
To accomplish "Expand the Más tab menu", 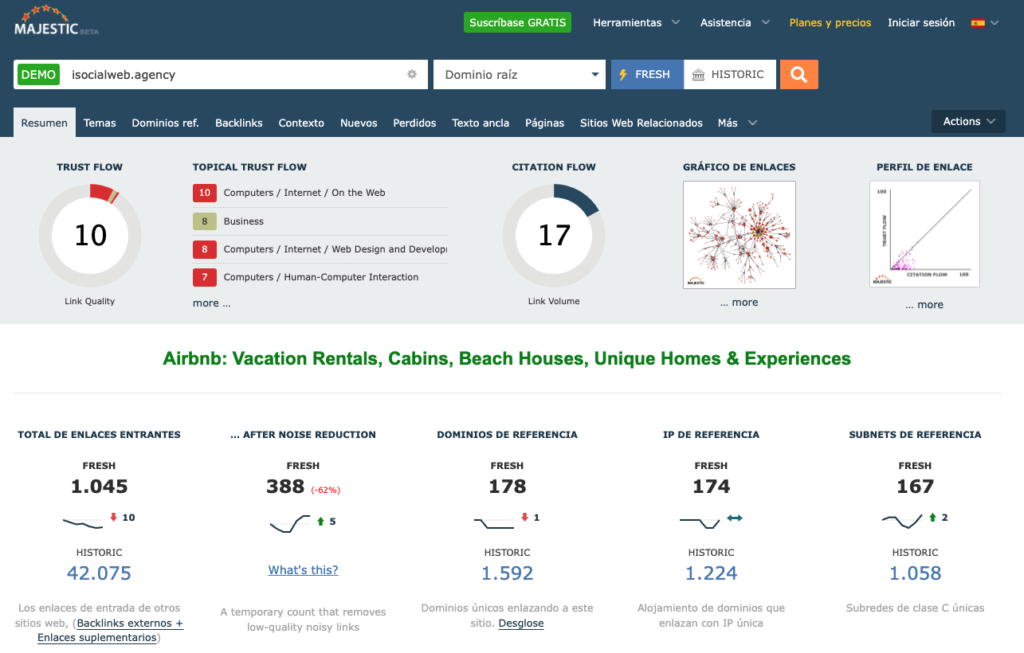I will [737, 123].
